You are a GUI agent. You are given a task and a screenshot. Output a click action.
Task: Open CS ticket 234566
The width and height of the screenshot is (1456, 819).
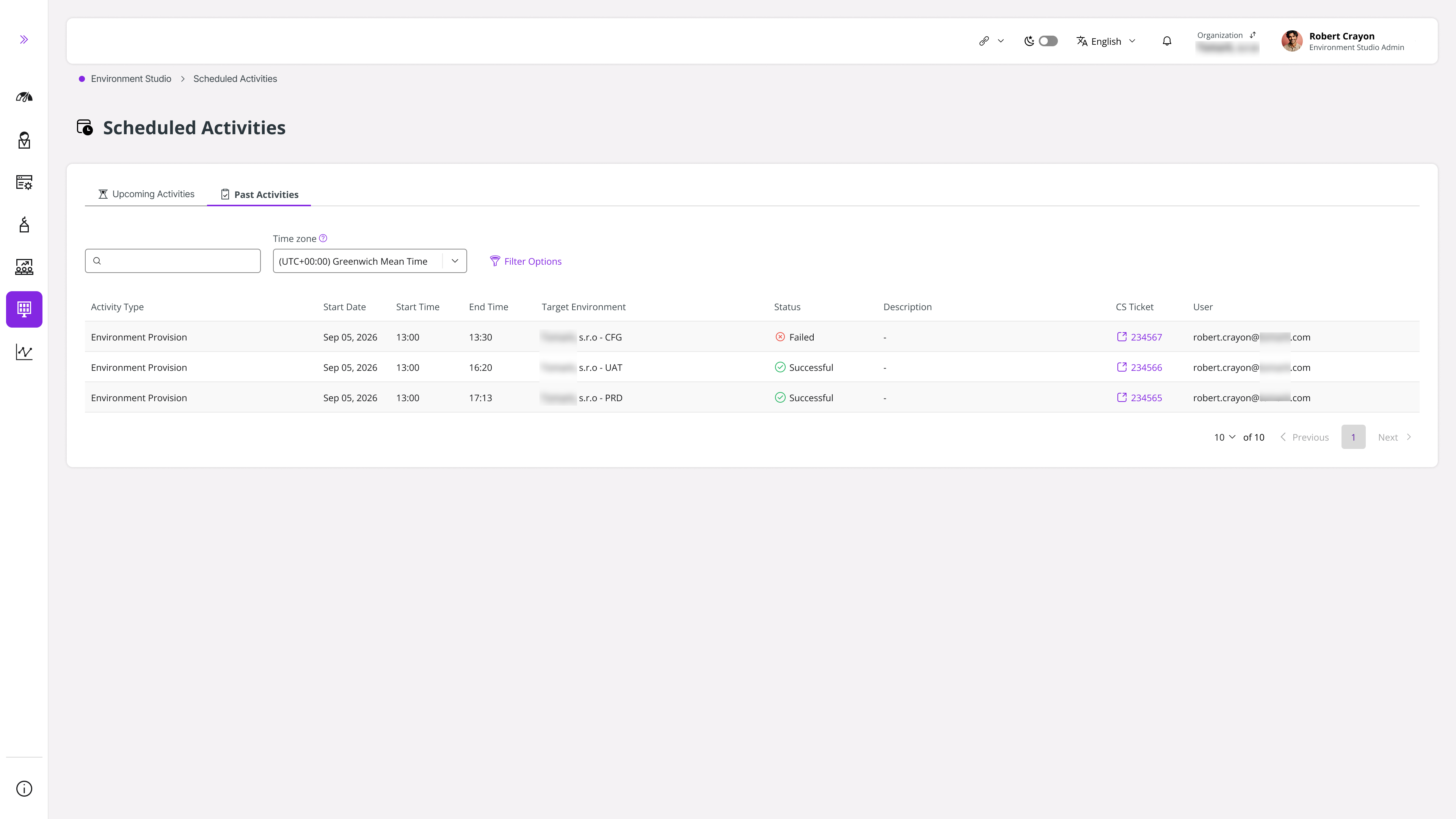tap(1146, 367)
